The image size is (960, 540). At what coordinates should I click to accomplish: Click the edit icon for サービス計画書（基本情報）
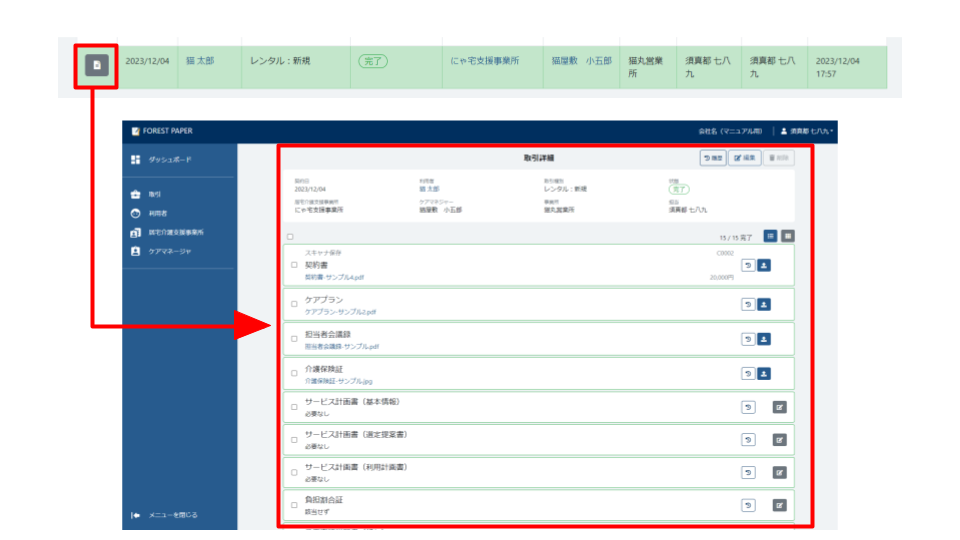[780, 407]
